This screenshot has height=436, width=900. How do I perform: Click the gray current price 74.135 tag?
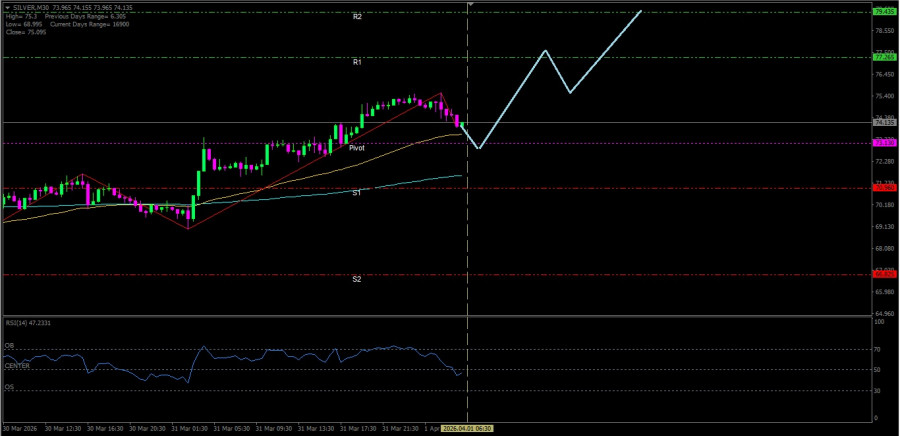(x=883, y=123)
